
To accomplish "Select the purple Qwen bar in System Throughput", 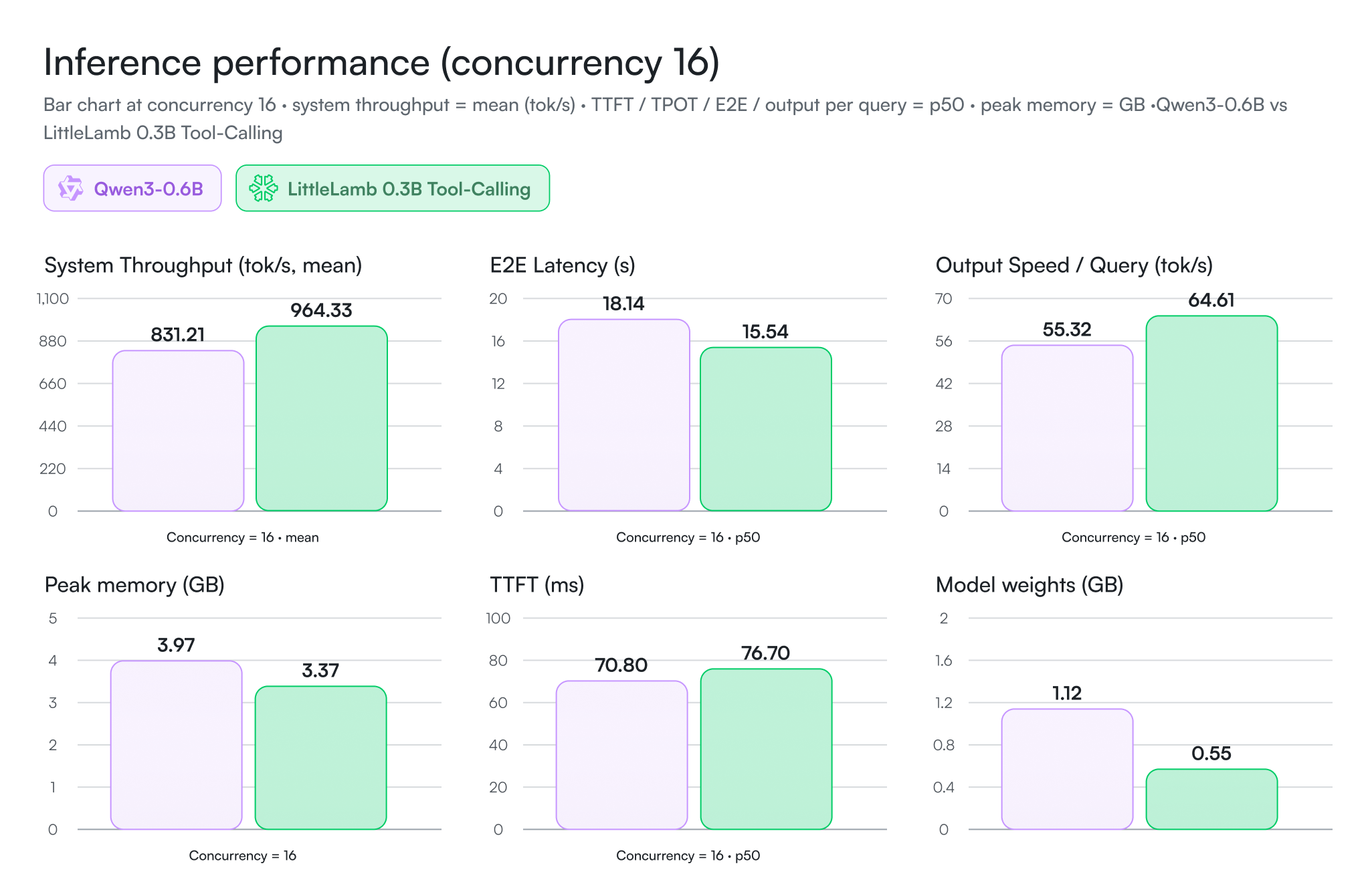I will pos(178,431).
